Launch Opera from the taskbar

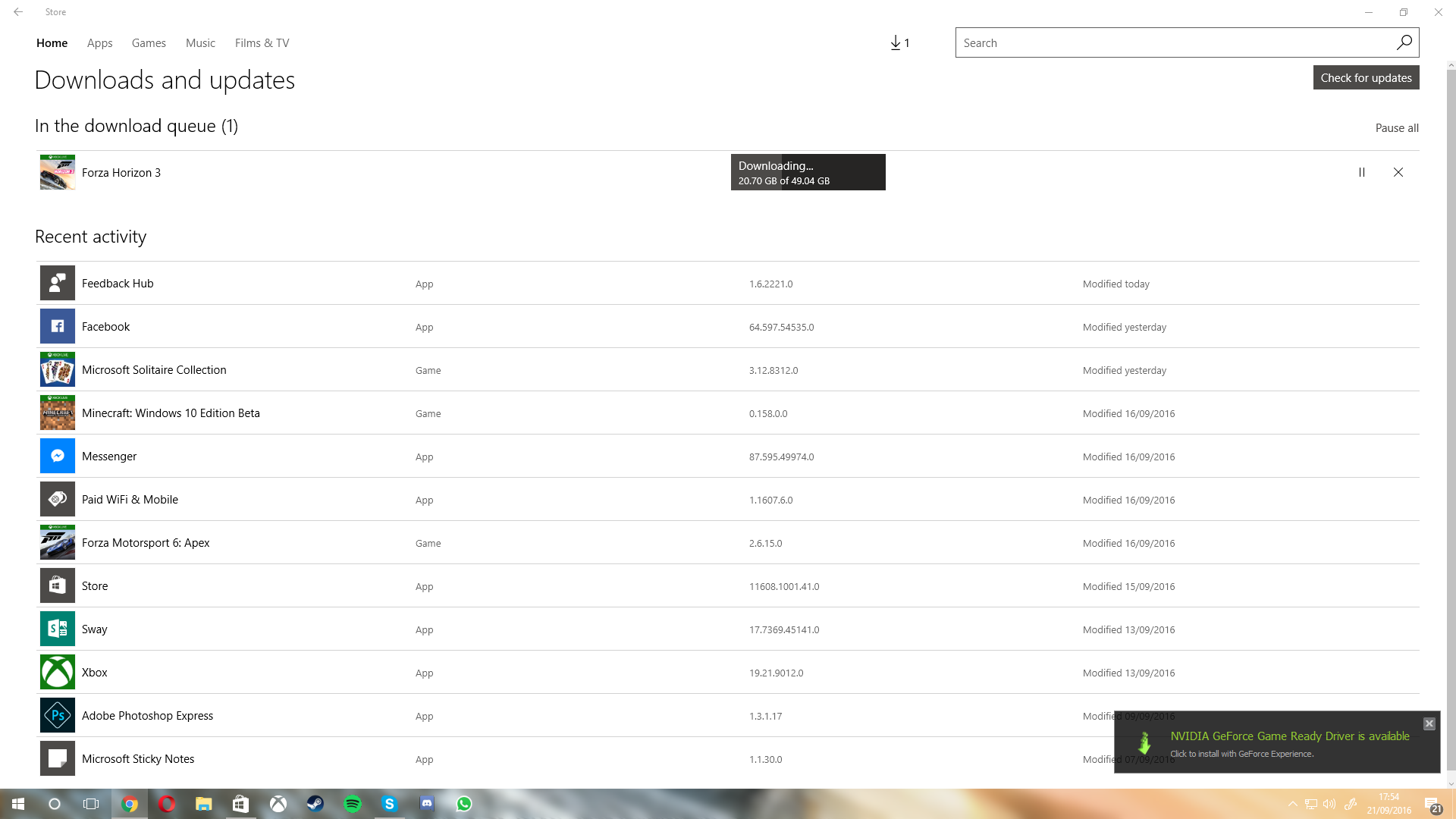pos(167,804)
